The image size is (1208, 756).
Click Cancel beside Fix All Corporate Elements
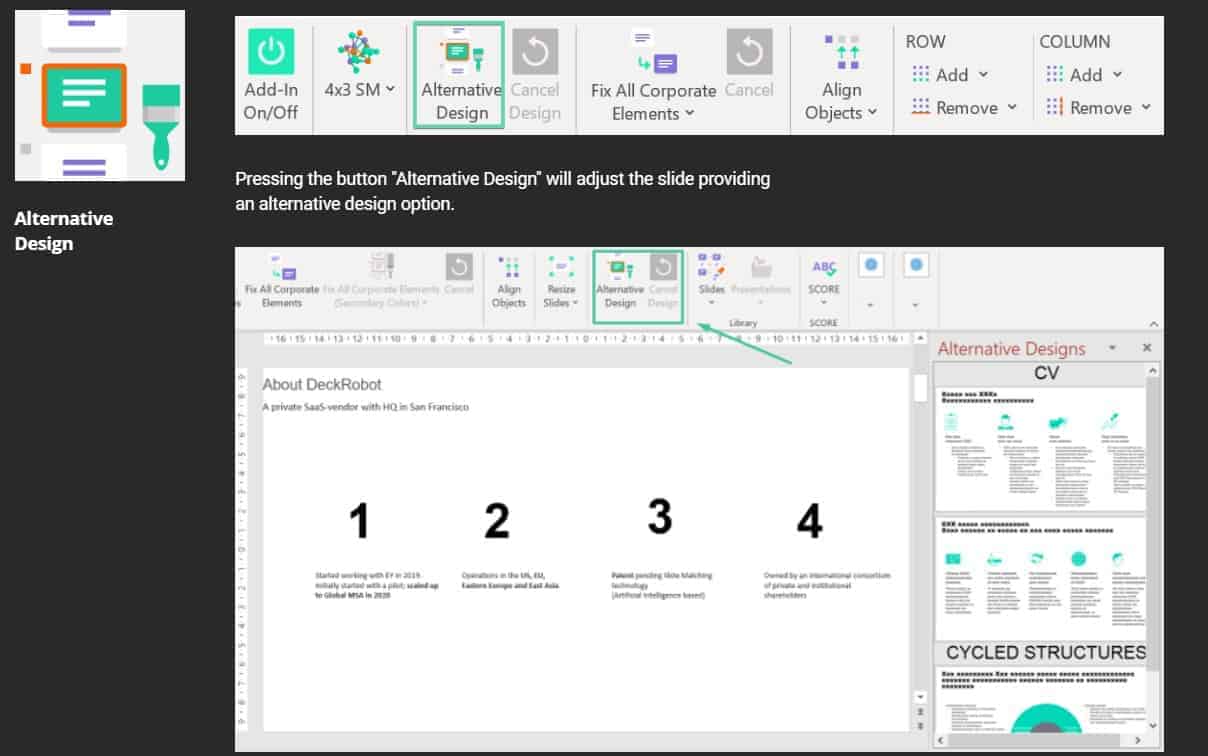(749, 65)
